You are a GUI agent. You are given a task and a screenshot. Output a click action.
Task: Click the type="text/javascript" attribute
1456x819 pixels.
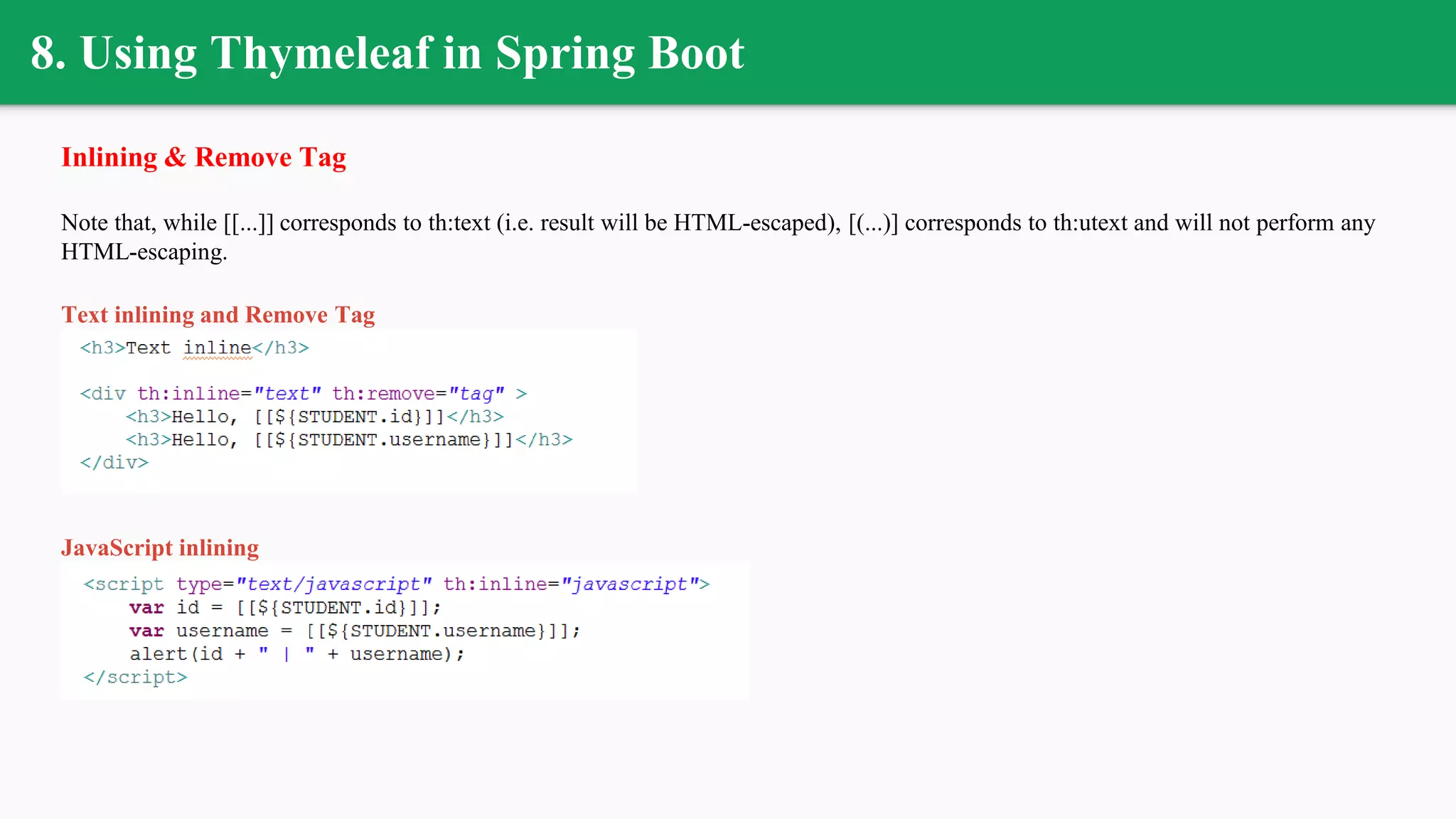[x=304, y=584]
